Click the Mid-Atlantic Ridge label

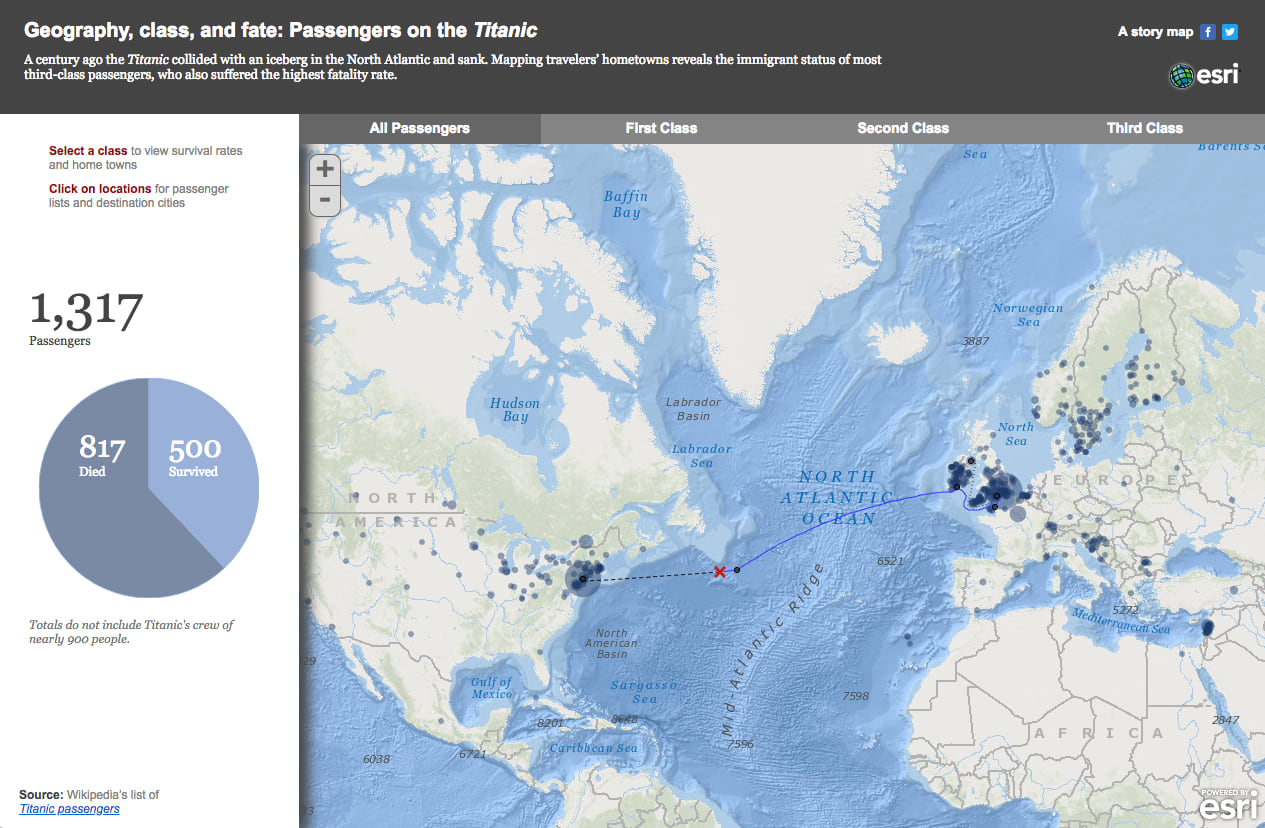[772, 652]
